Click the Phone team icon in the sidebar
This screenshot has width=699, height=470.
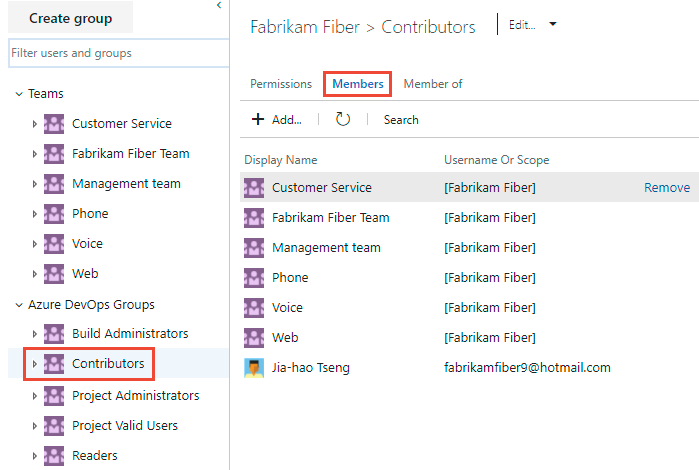pos(54,214)
